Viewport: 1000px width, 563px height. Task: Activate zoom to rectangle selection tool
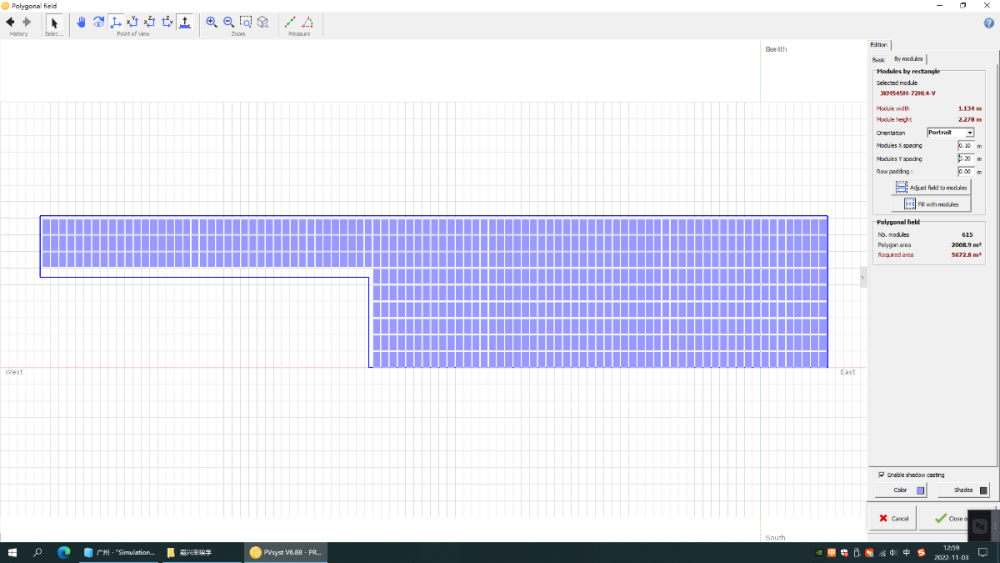(246, 22)
